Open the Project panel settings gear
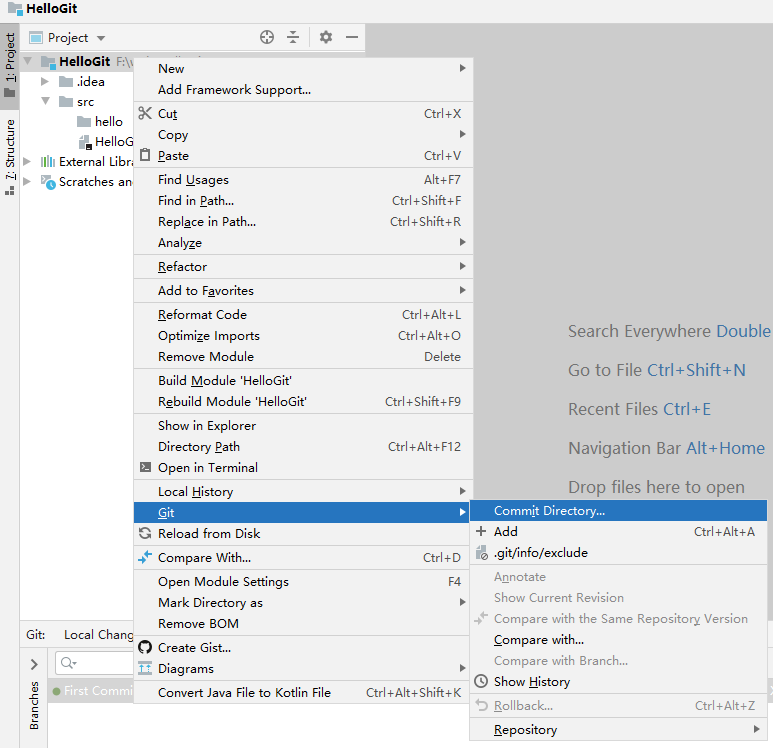Screen dimensions: 773x748 [325, 37]
